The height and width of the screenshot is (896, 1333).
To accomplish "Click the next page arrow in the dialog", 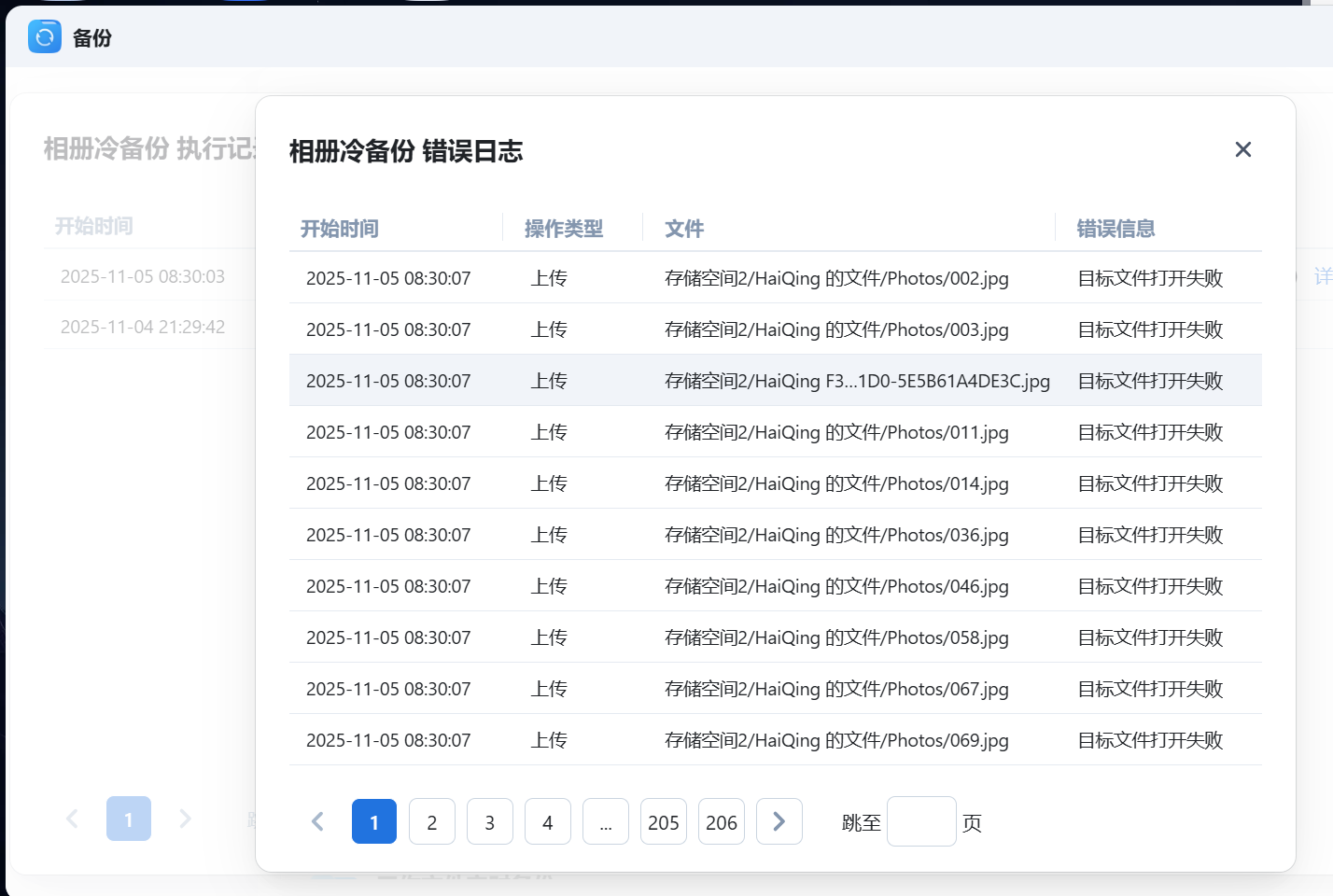I will (x=779, y=821).
